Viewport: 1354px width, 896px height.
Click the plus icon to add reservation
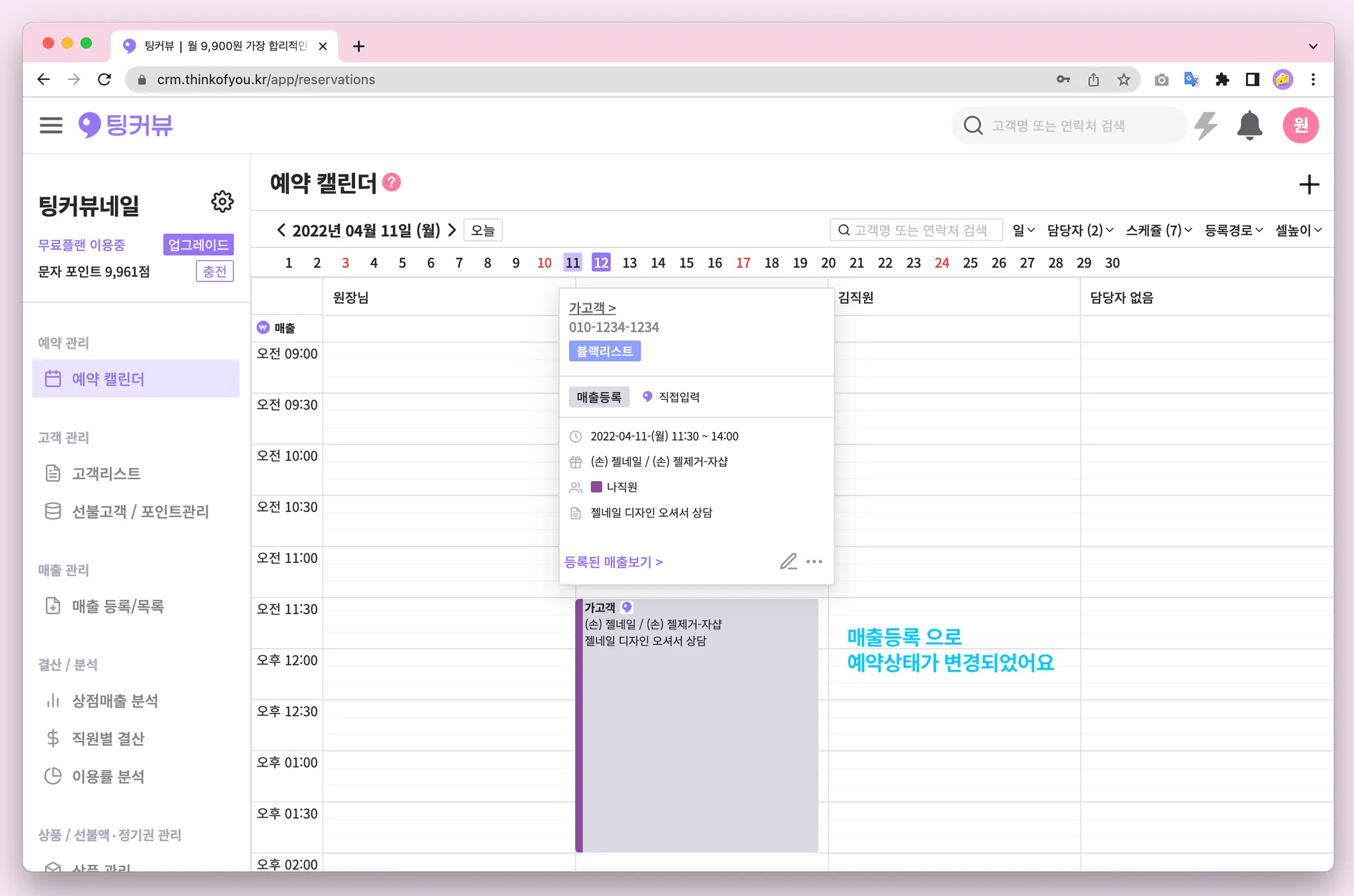(1308, 185)
